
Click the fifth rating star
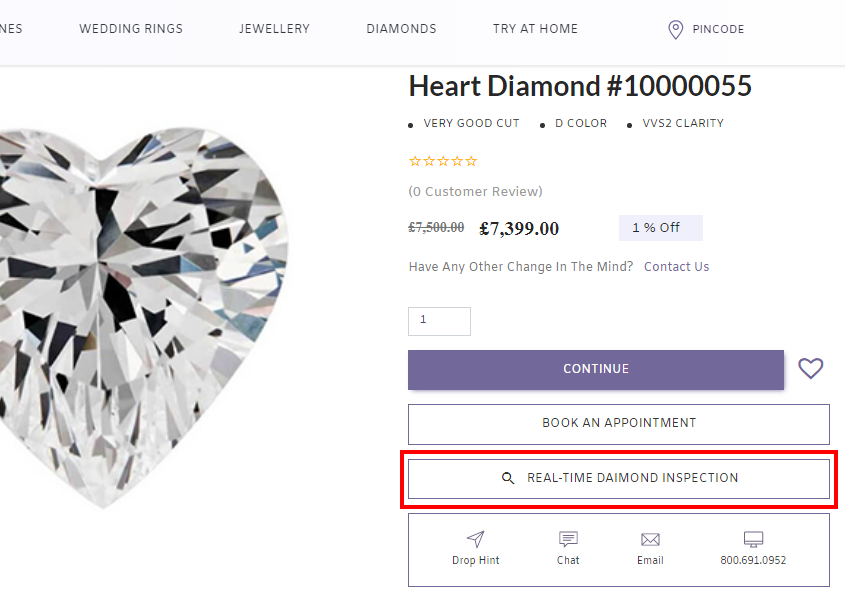click(x=469, y=161)
